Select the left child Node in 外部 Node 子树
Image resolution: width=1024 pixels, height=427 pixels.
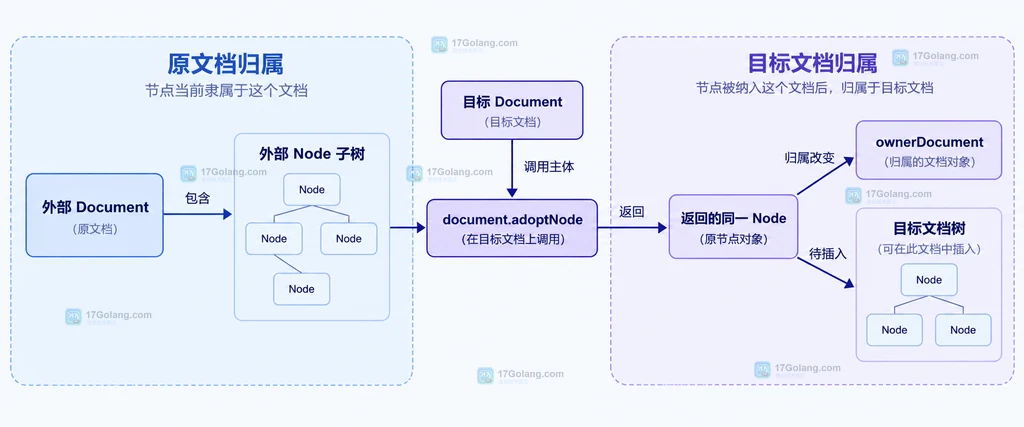tap(274, 238)
